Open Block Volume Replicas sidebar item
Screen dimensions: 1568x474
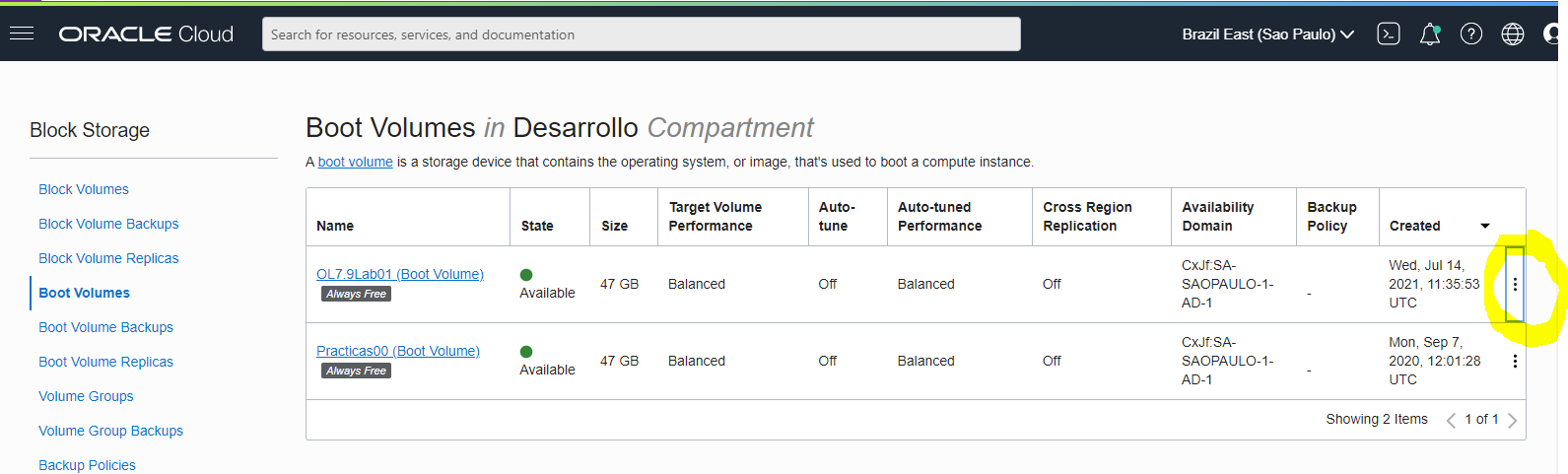pos(108,258)
